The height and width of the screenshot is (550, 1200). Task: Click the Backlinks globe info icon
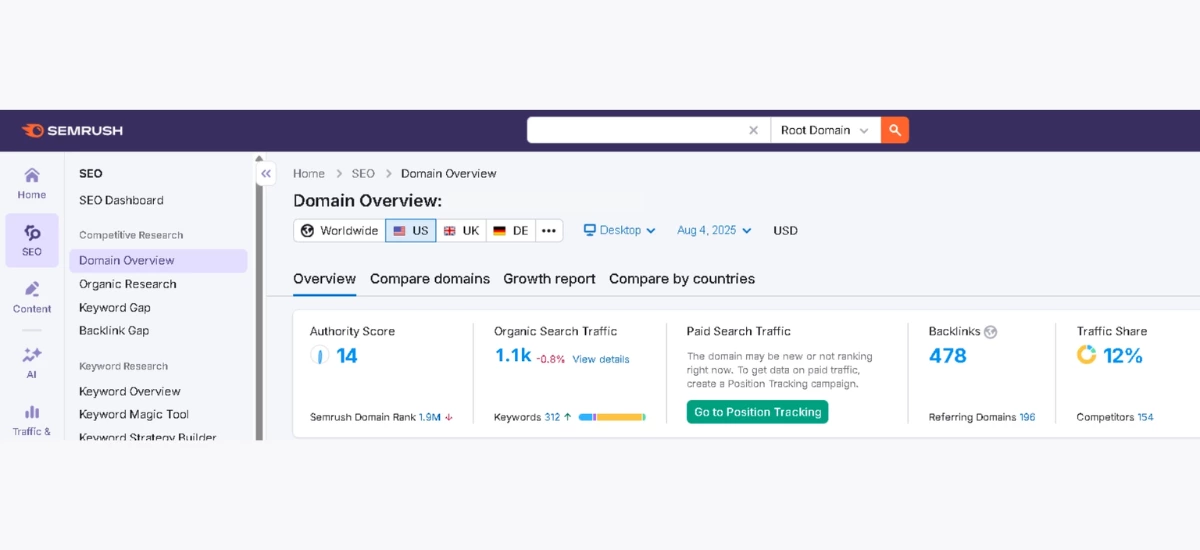tap(991, 332)
